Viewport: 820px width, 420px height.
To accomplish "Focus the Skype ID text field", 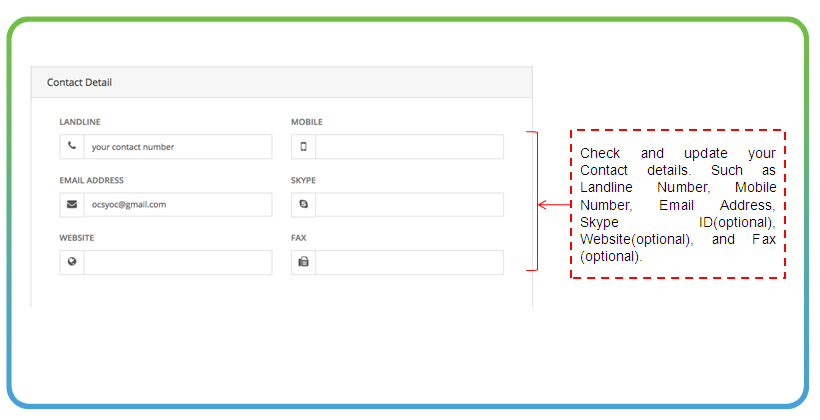I will [409, 205].
